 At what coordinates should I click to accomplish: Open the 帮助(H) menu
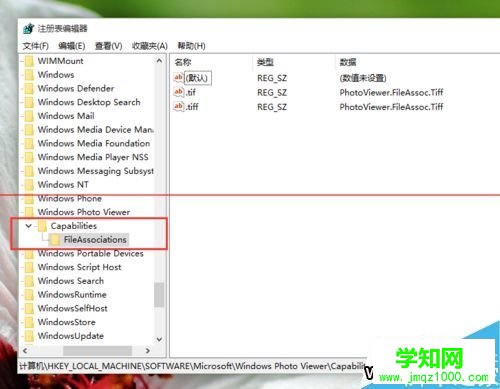[191, 46]
